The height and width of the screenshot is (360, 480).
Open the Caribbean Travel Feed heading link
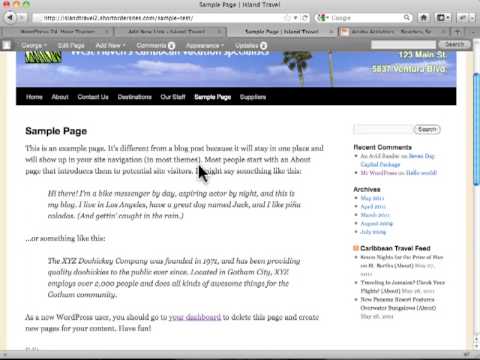(395, 248)
